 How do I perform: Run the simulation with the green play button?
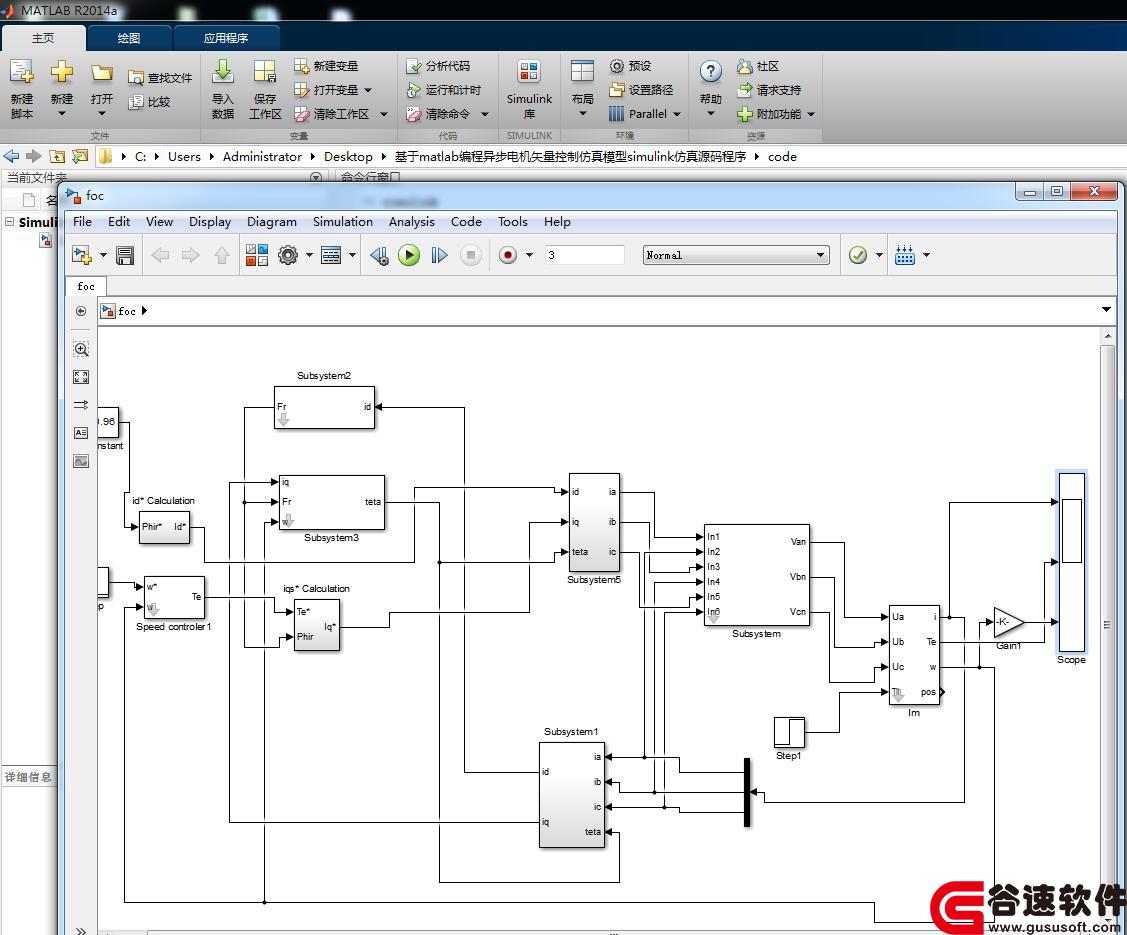point(409,255)
